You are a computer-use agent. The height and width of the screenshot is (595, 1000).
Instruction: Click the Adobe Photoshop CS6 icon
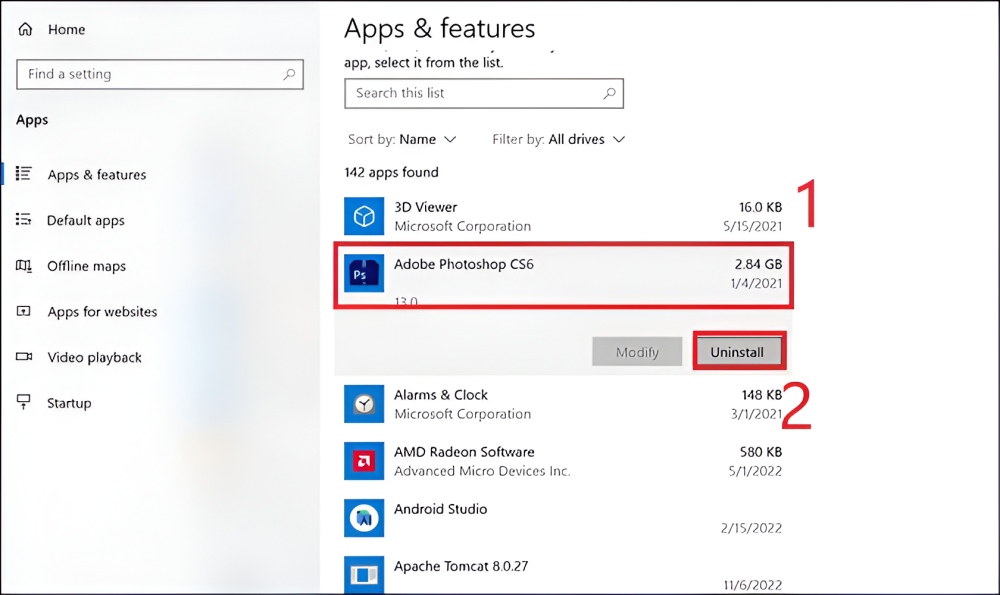[x=364, y=274]
